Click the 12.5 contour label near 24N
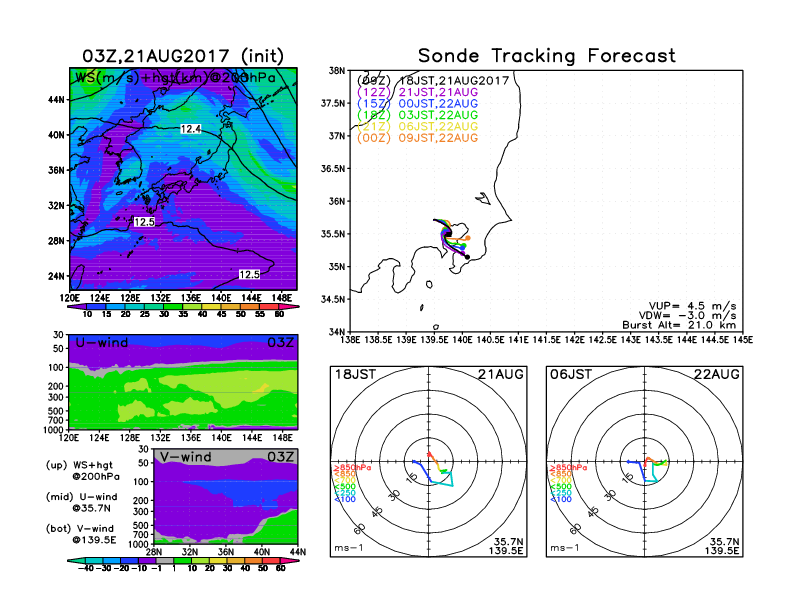792x612 pixels. [249, 275]
